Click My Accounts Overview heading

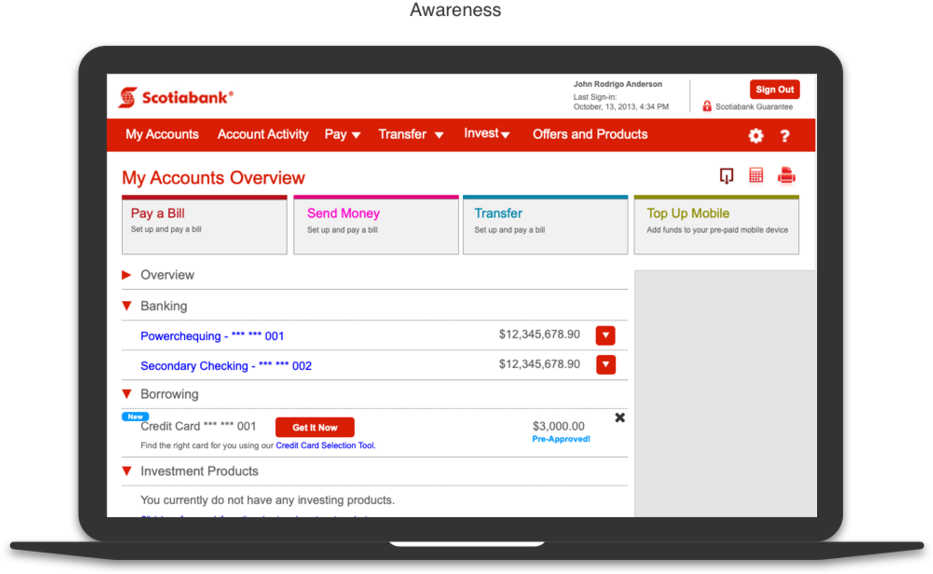(213, 178)
